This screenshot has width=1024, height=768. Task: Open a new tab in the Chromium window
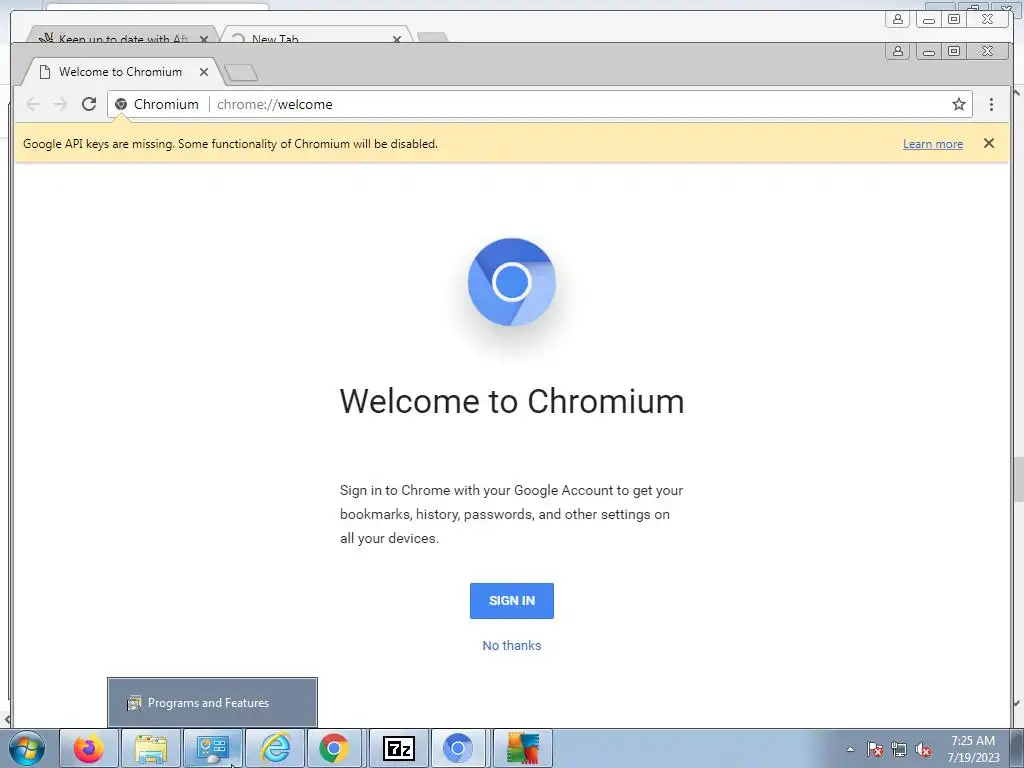241,72
